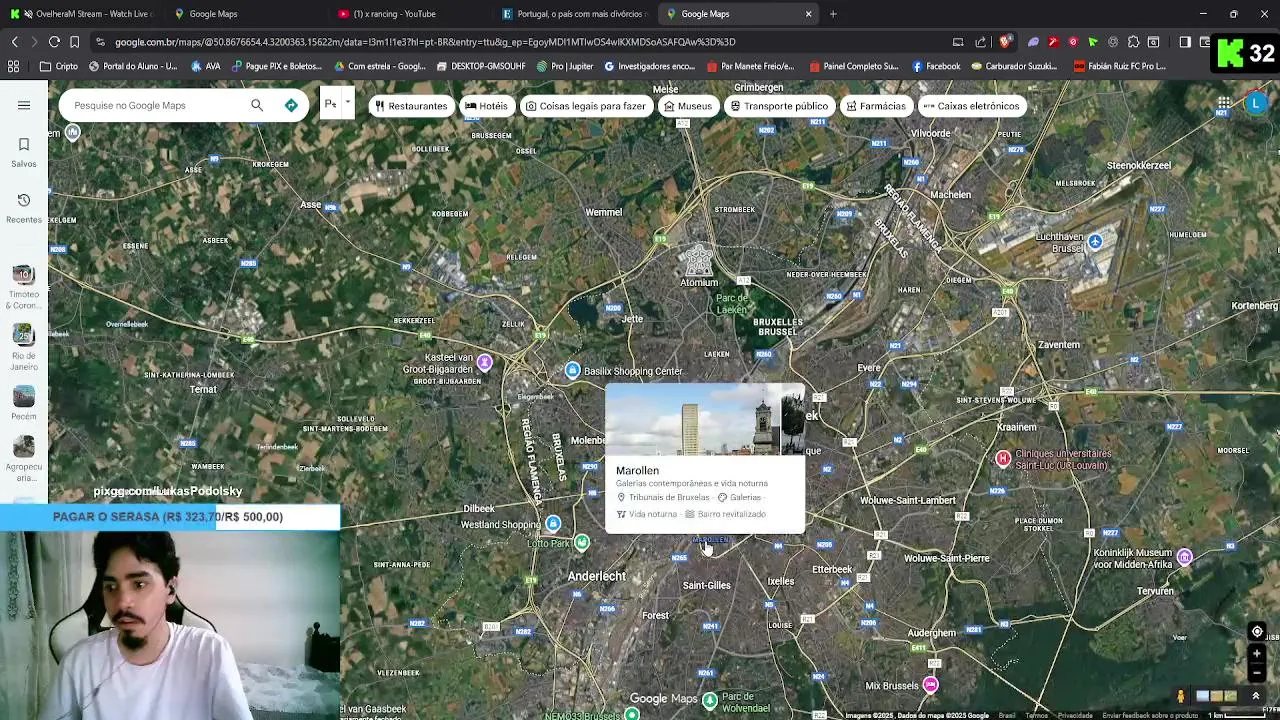Switch to the first map layer thumbnail
This screenshot has height=720, width=1280.
click(1202, 696)
